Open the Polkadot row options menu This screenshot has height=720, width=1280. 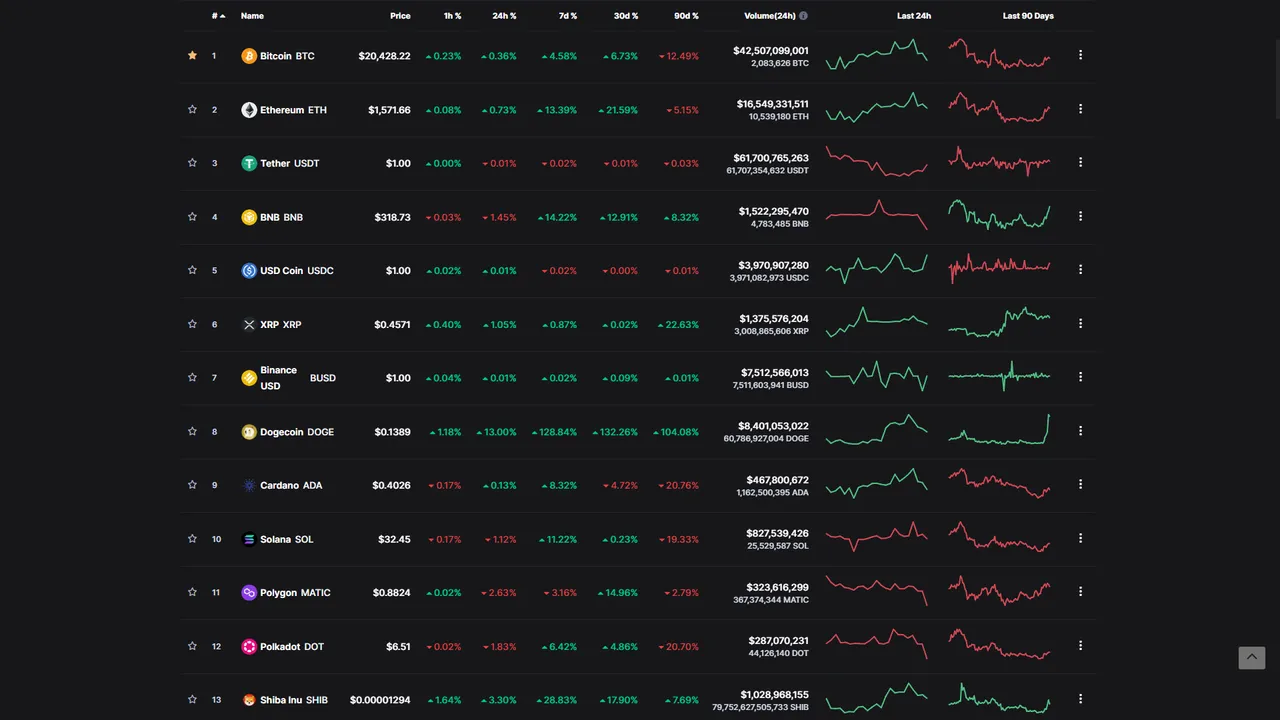point(1080,645)
